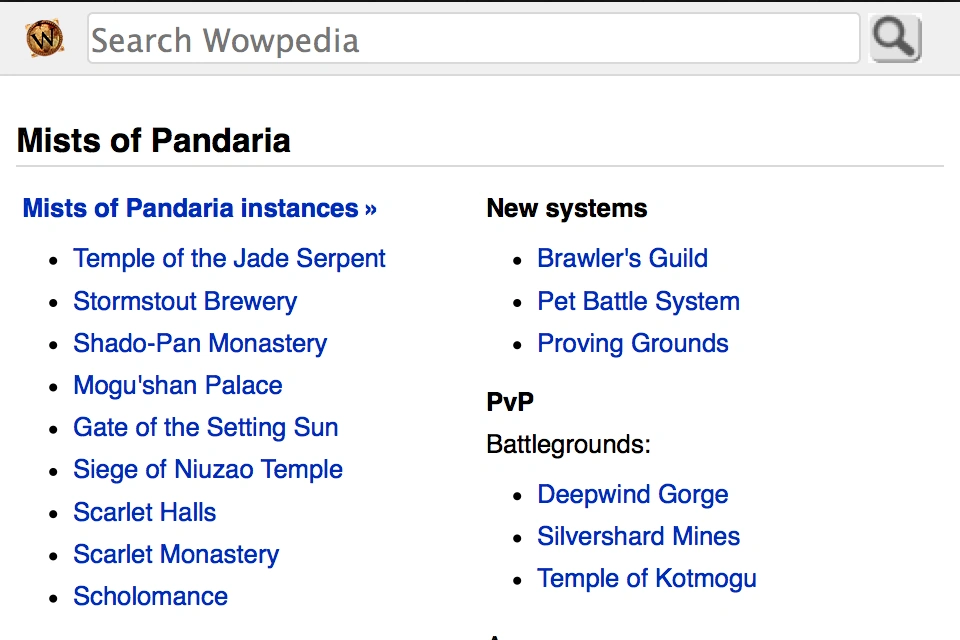Open Temple of the Jade Serpent page
960x640 pixels.
click(229, 258)
